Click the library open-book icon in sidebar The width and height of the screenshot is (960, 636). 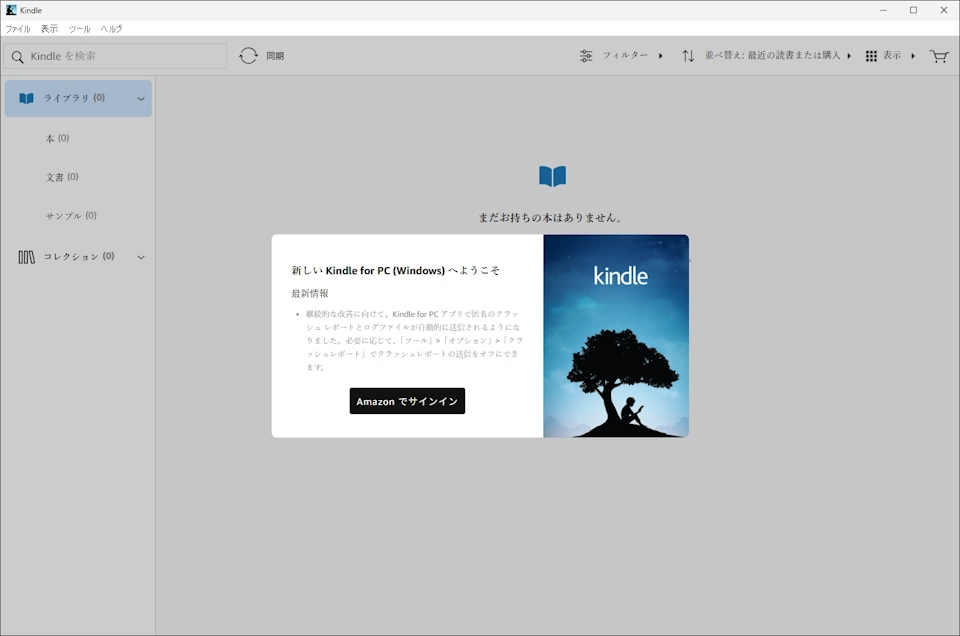(26, 98)
